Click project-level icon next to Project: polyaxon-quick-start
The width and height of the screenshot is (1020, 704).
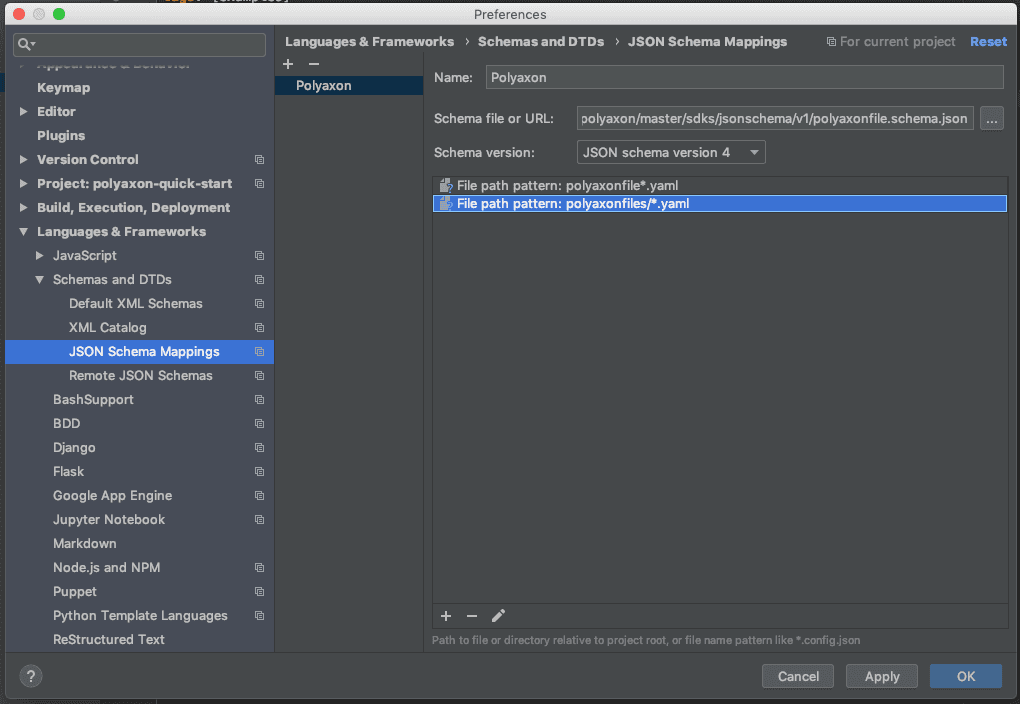click(x=260, y=183)
